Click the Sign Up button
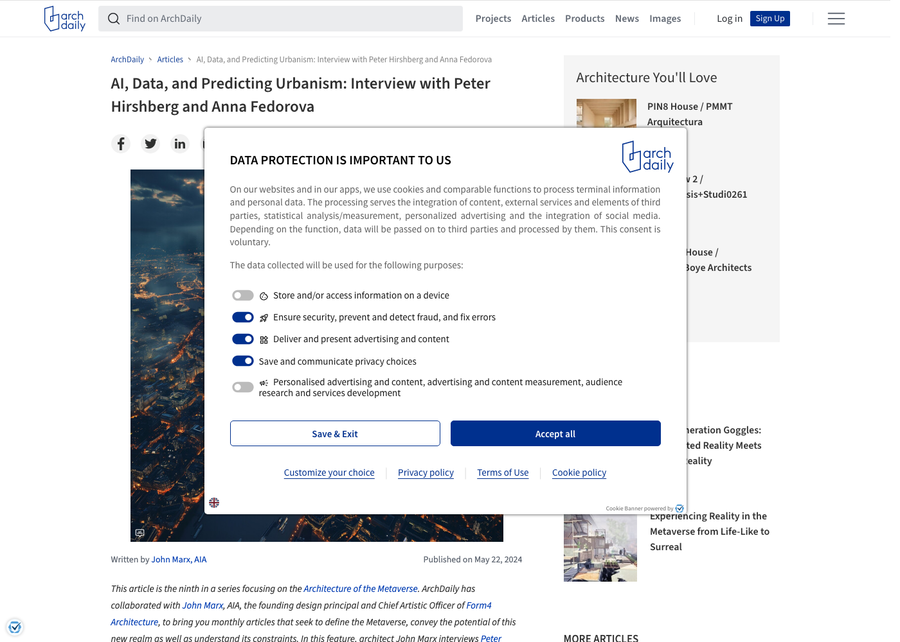The height and width of the screenshot is (642, 900). 770,18
